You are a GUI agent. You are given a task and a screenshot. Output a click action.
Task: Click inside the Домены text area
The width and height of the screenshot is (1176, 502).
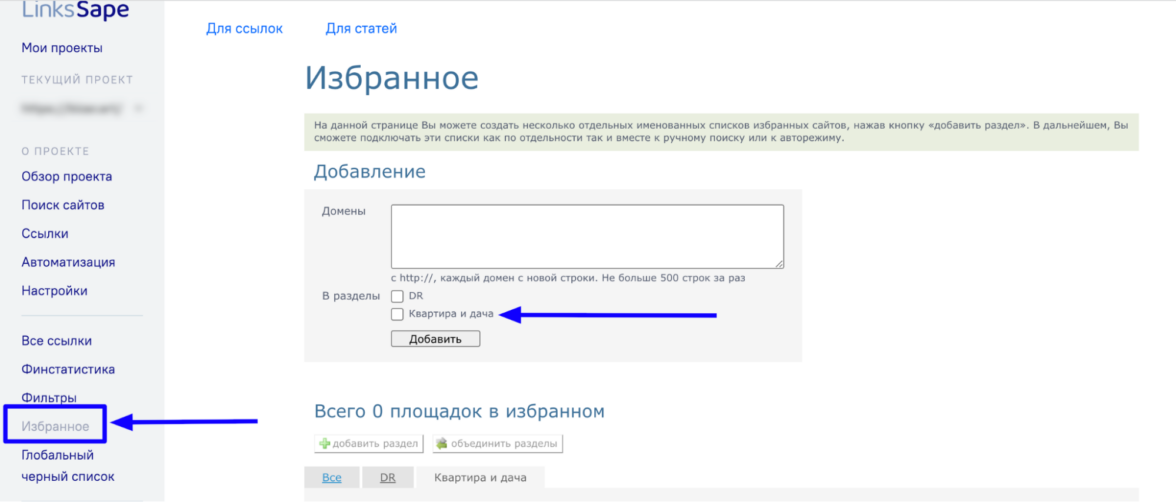click(587, 237)
